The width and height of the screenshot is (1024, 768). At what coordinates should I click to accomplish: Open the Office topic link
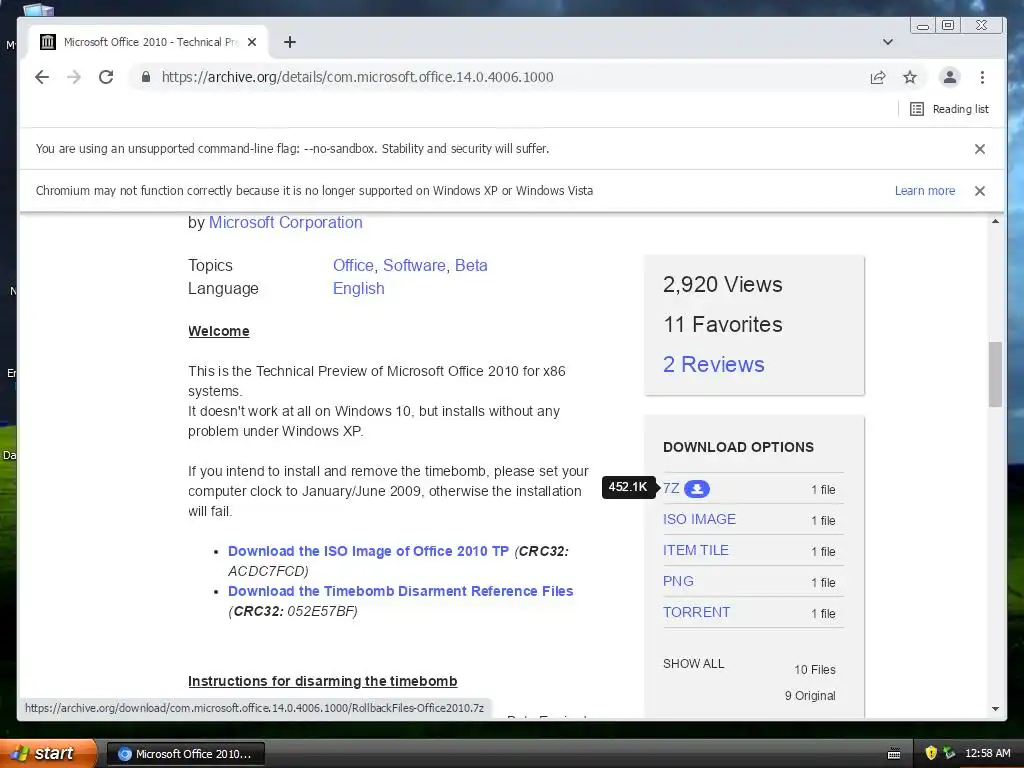pyautogui.click(x=353, y=265)
